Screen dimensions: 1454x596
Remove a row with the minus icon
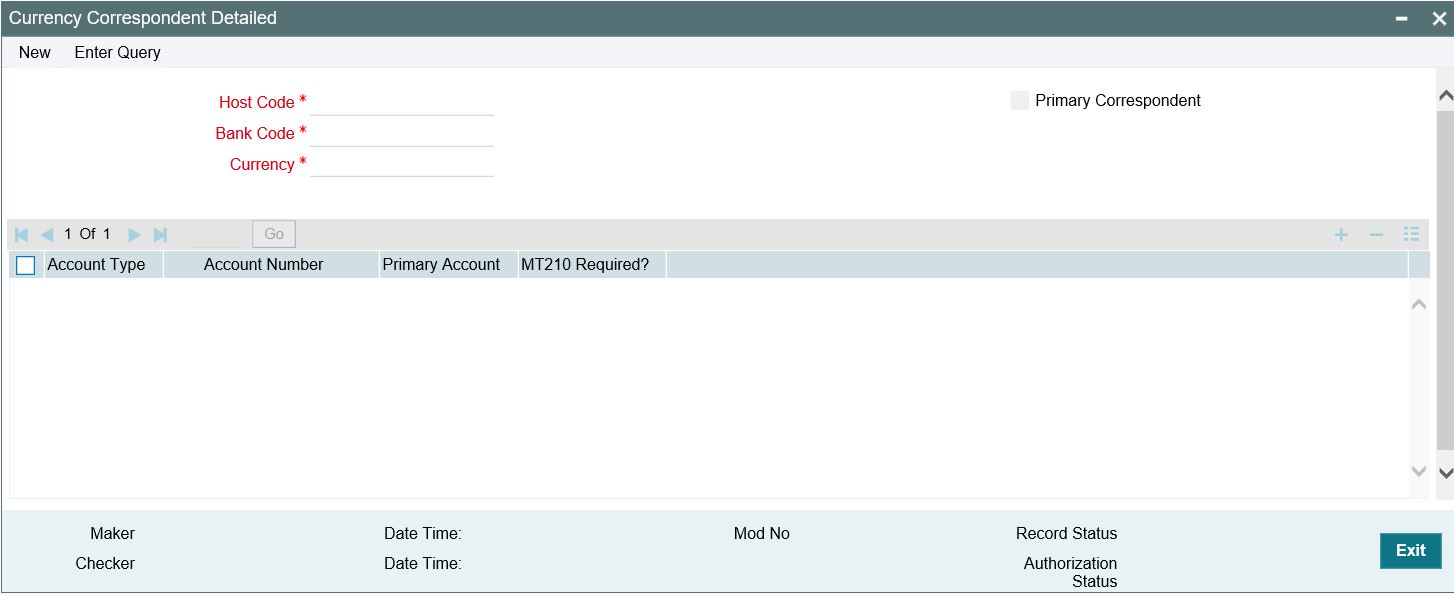coord(1376,235)
